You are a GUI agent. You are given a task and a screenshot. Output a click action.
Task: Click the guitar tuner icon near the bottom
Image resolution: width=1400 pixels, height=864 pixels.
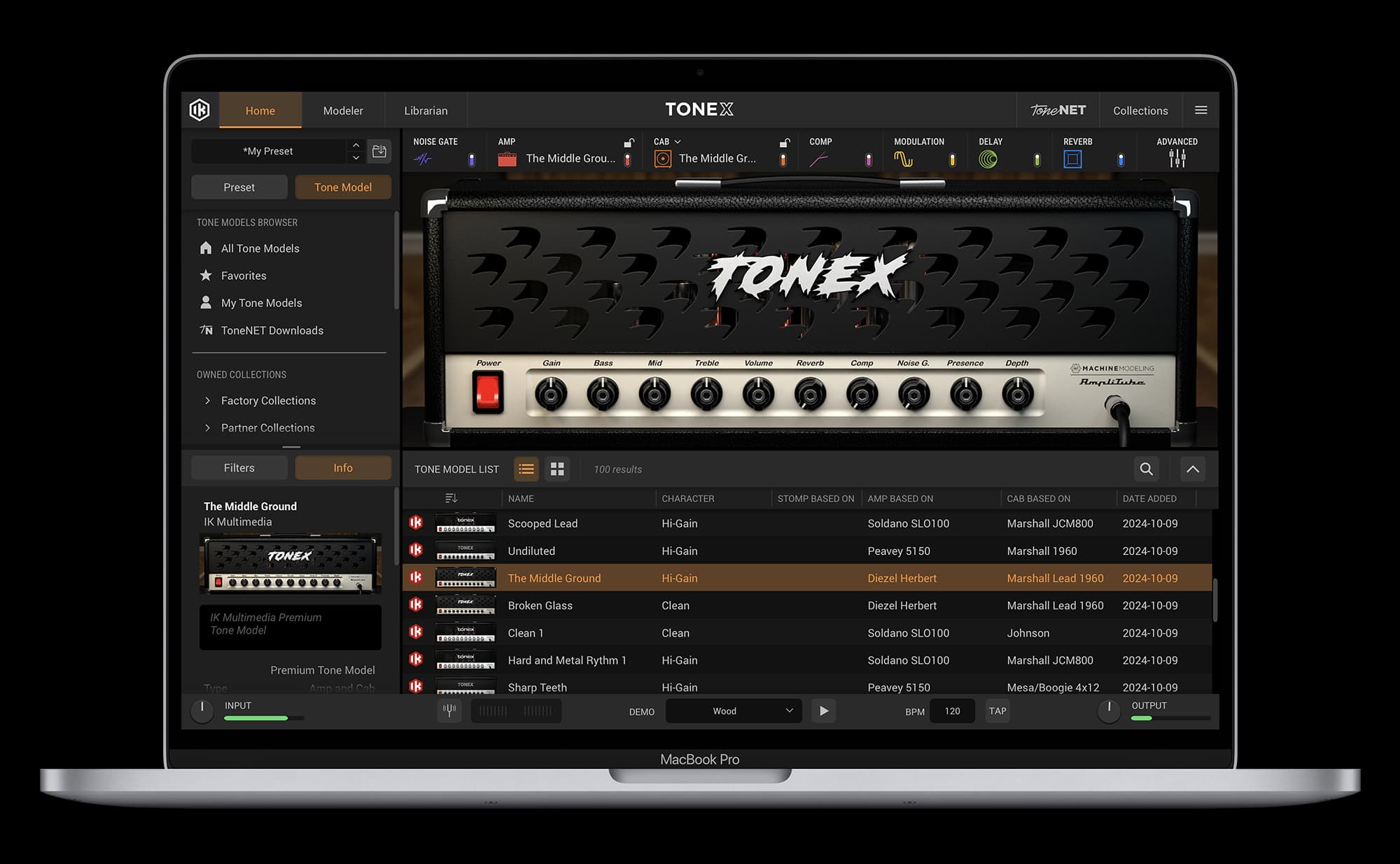450,710
